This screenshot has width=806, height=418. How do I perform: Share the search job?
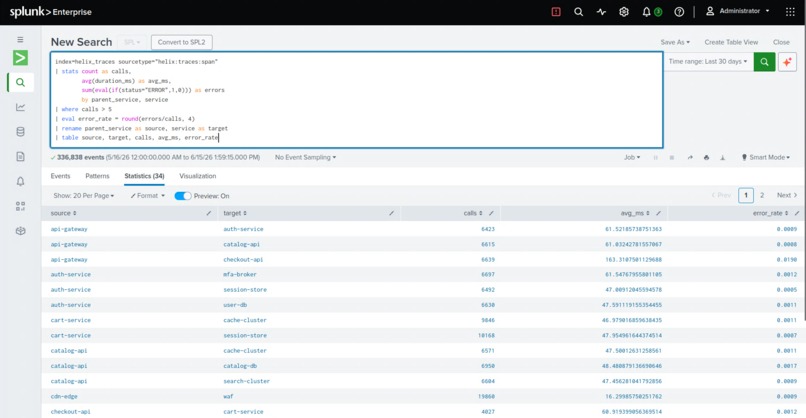[690, 158]
